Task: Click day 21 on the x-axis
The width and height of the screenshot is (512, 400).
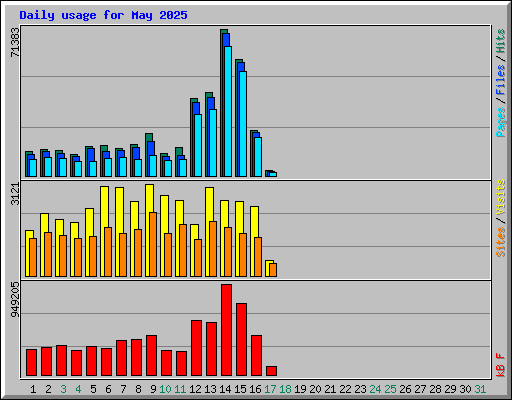Action: 330,389
